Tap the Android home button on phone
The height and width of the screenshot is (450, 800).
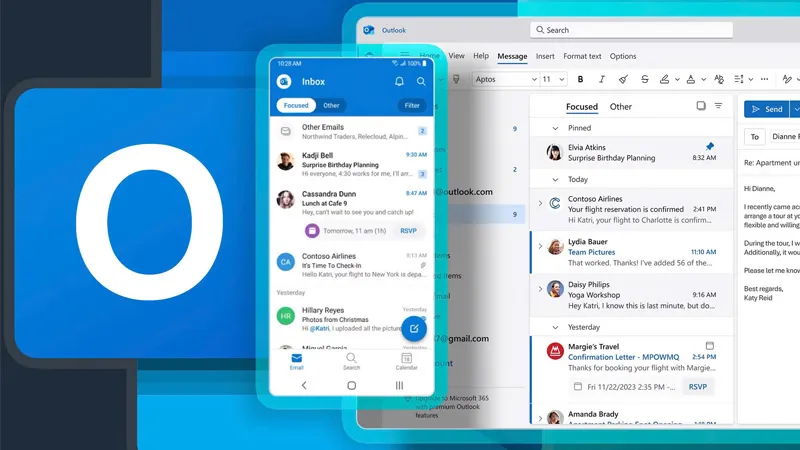352,385
